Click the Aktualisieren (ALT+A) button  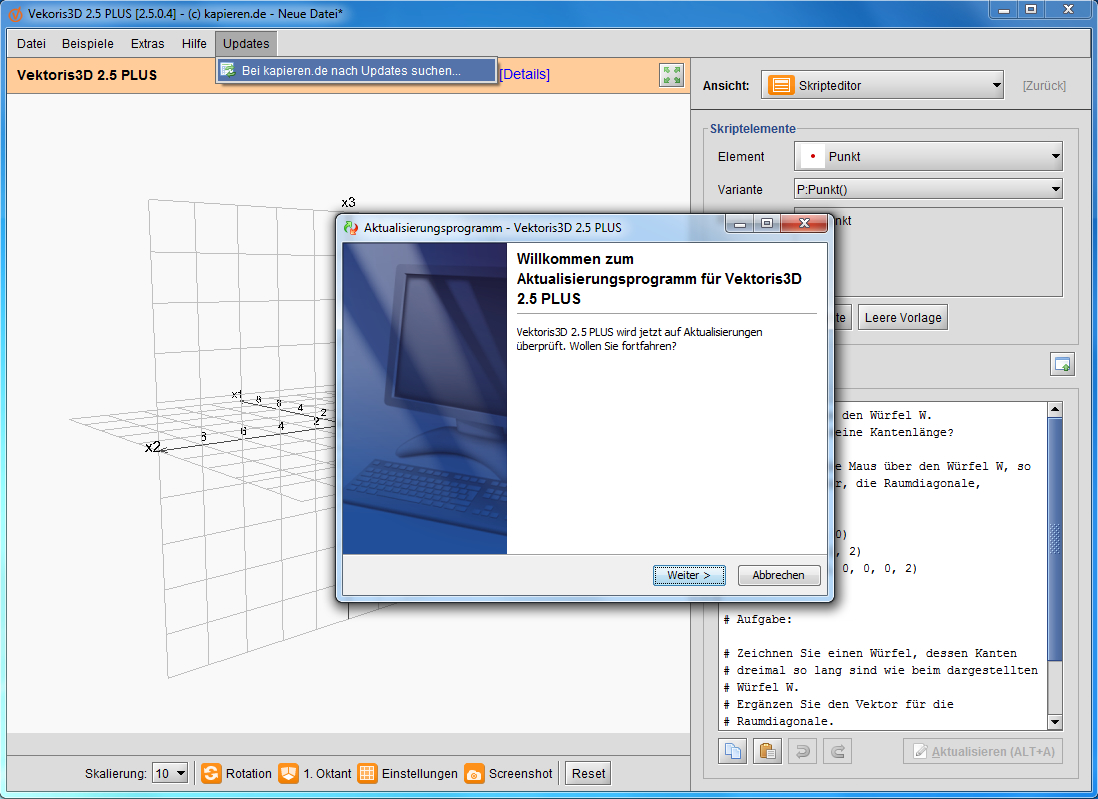click(983, 751)
